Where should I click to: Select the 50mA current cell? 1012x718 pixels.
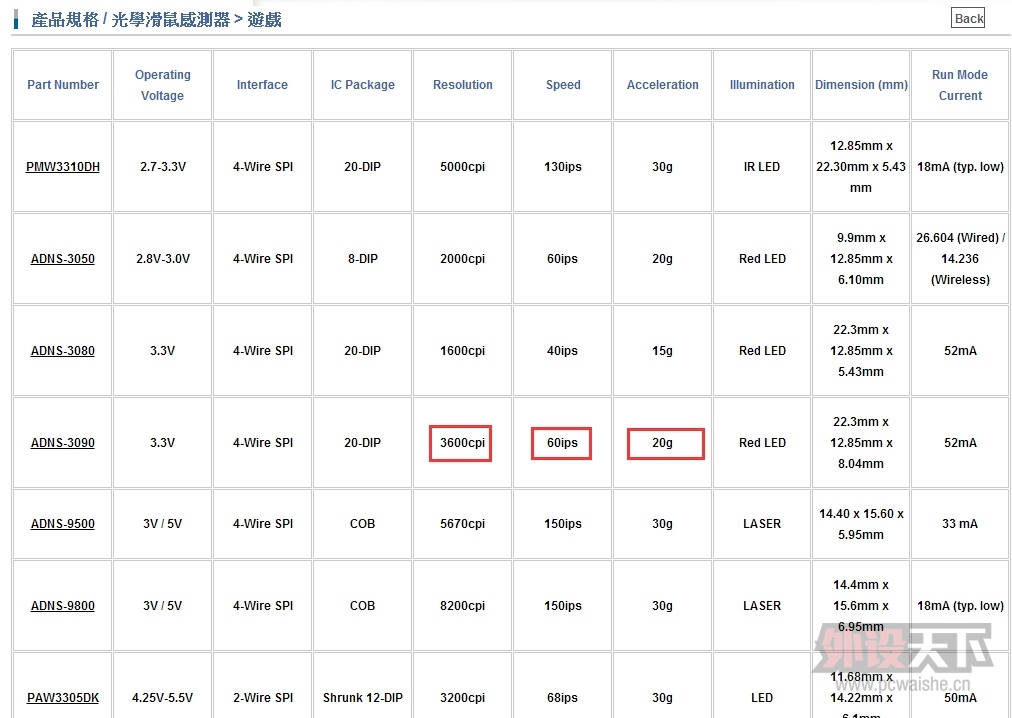click(960, 687)
